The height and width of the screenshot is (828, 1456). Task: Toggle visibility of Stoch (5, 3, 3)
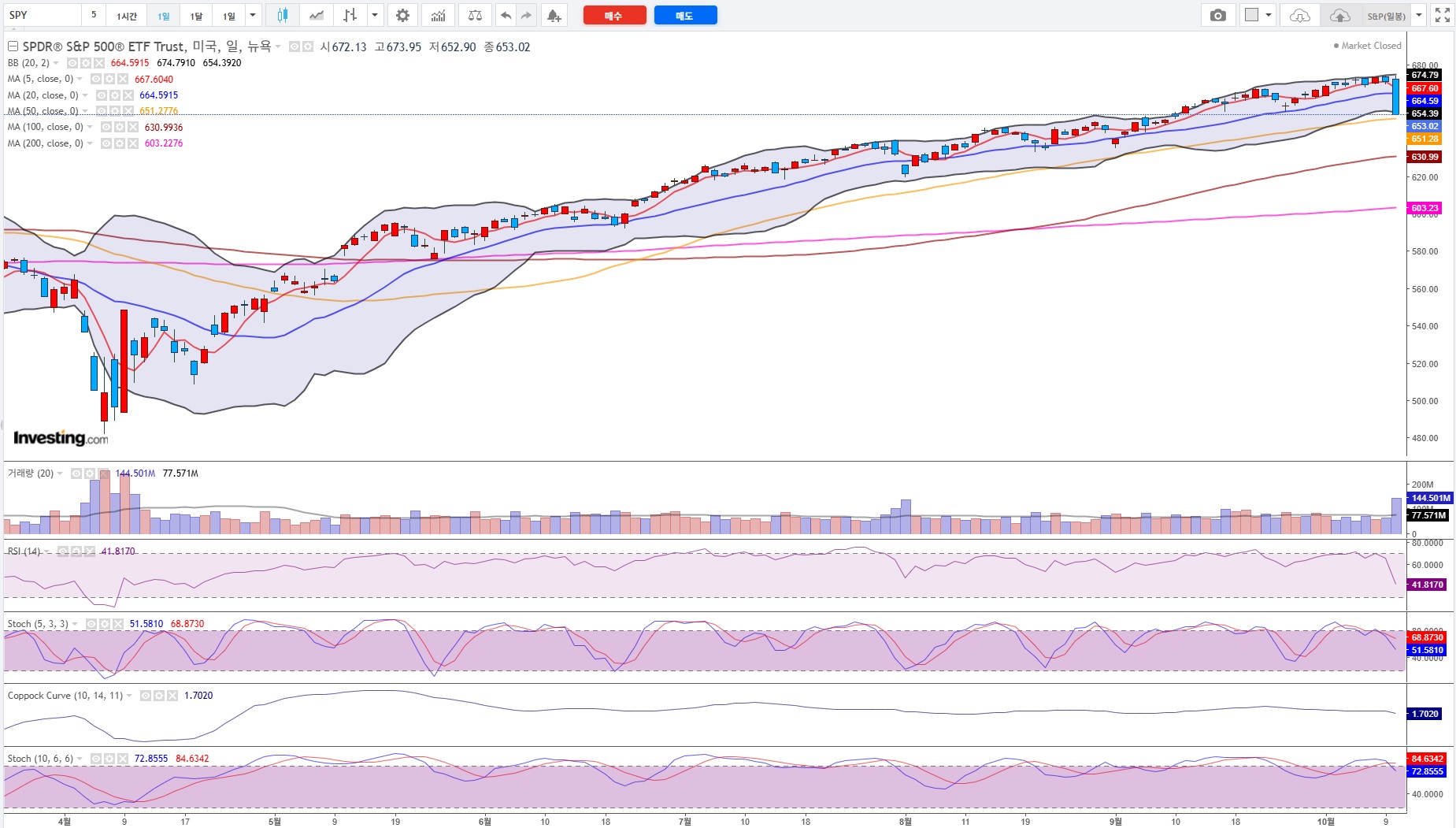coord(91,624)
